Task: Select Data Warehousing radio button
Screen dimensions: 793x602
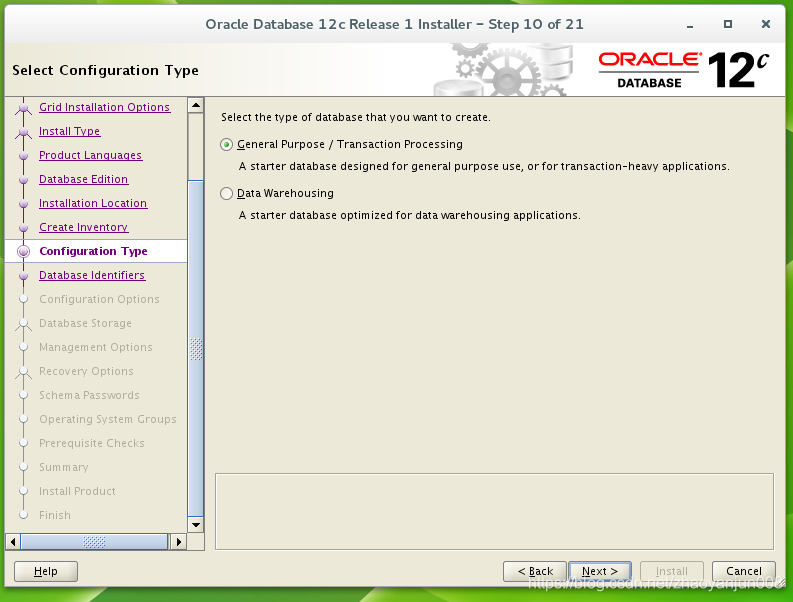Action: 227,194
